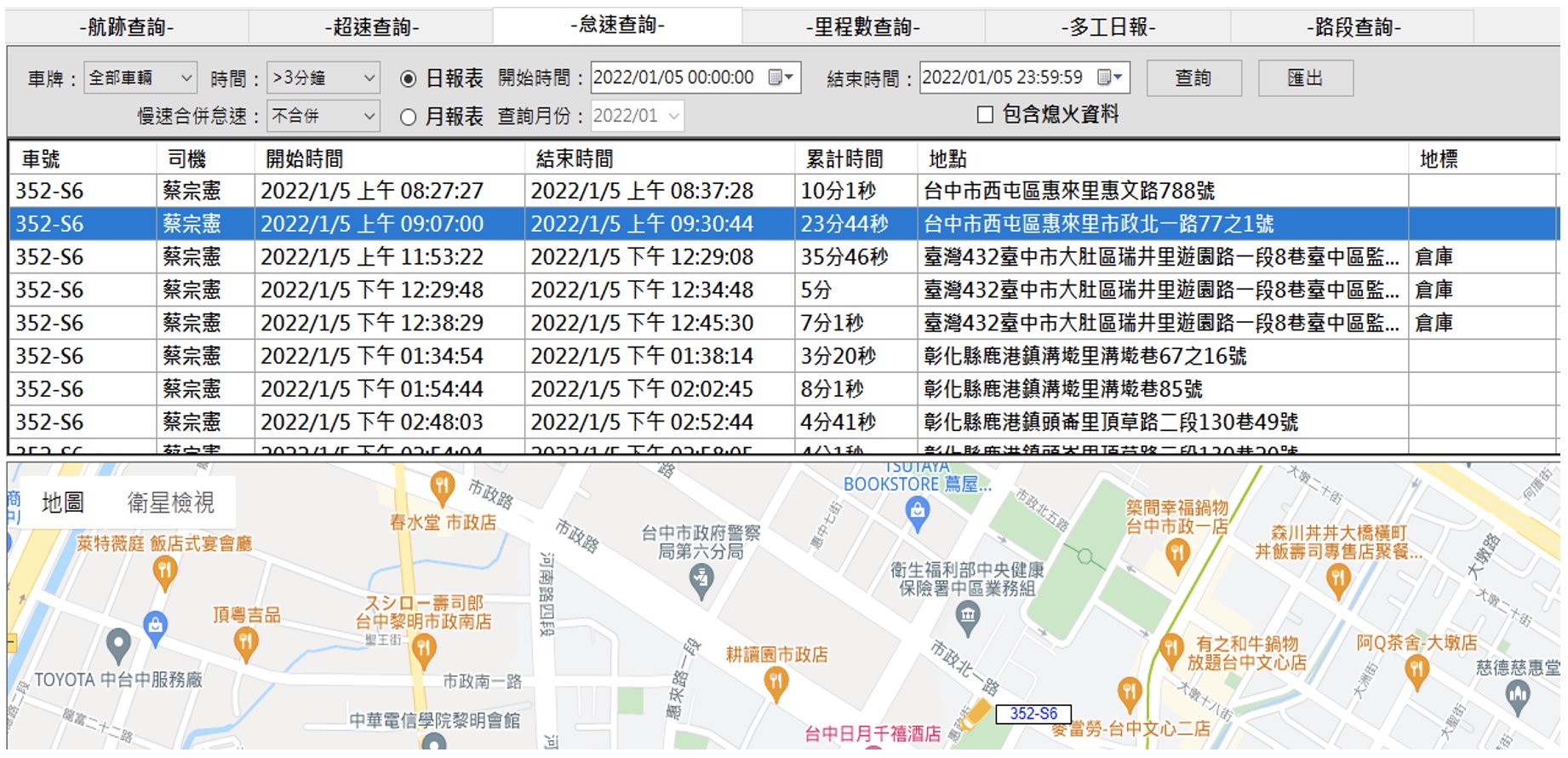Toggle the 包含熄火資料 checkbox
This screenshot has height=758, width=1568.
[985, 114]
